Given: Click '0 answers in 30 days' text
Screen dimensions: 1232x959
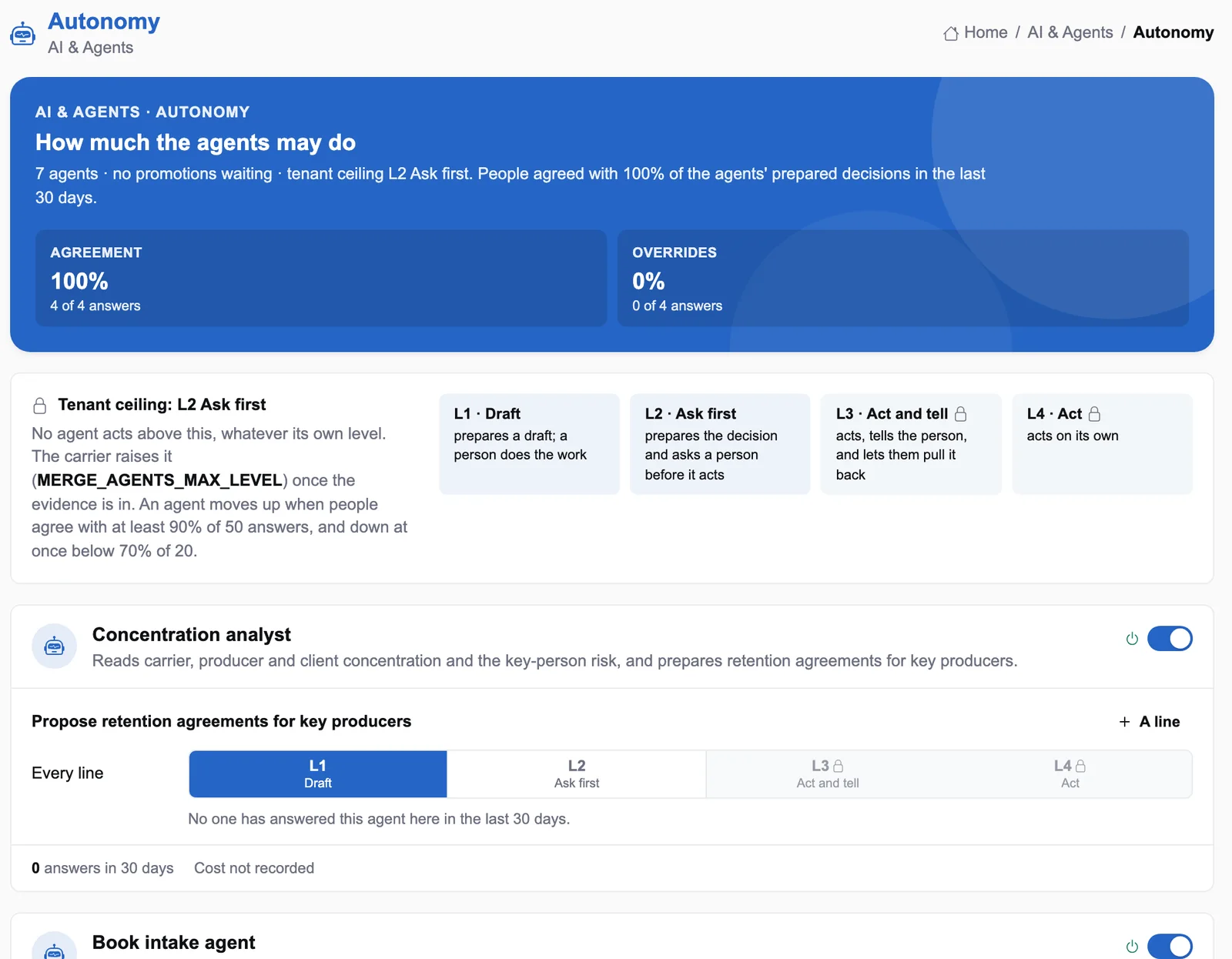Looking at the screenshot, I should tap(102, 868).
